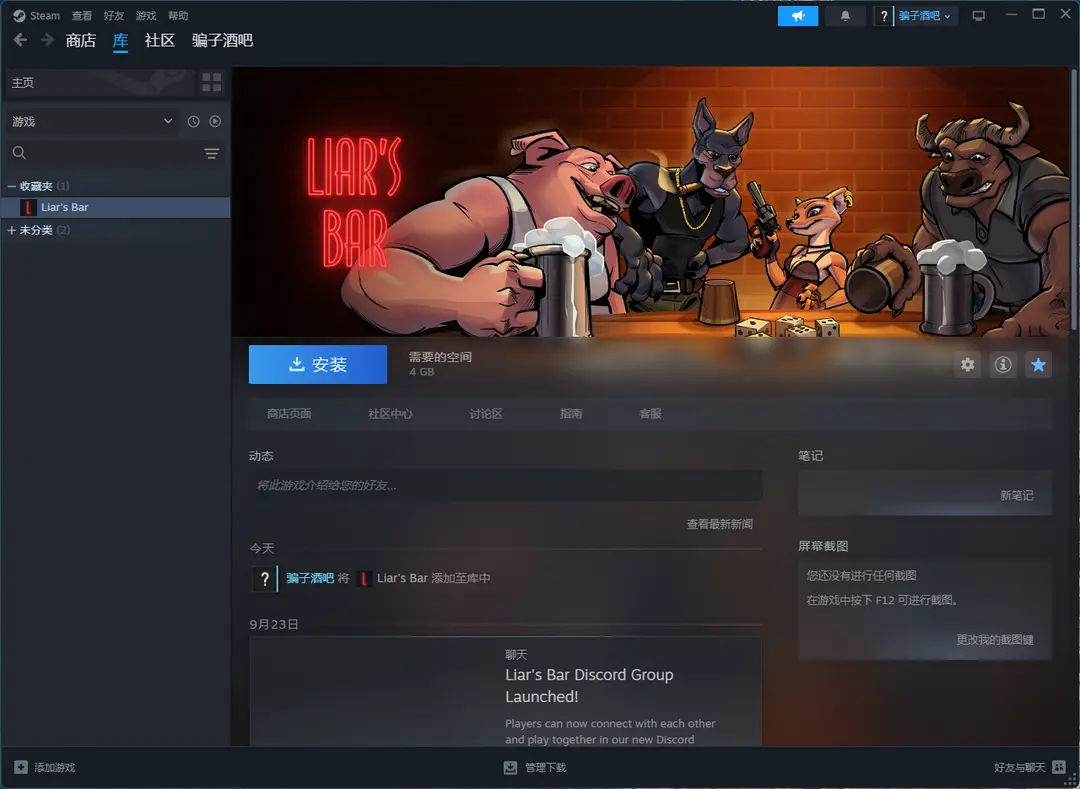Click the Steam logo menu
1080x789 pixels.
click(x=19, y=15)
